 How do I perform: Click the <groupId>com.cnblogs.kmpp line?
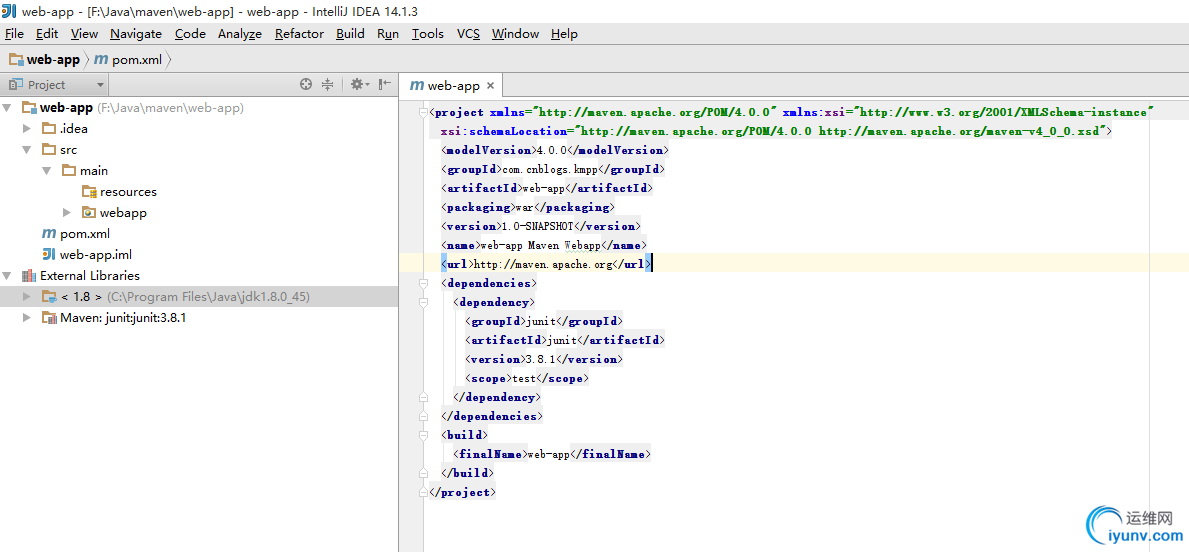(x=554, y=169)
